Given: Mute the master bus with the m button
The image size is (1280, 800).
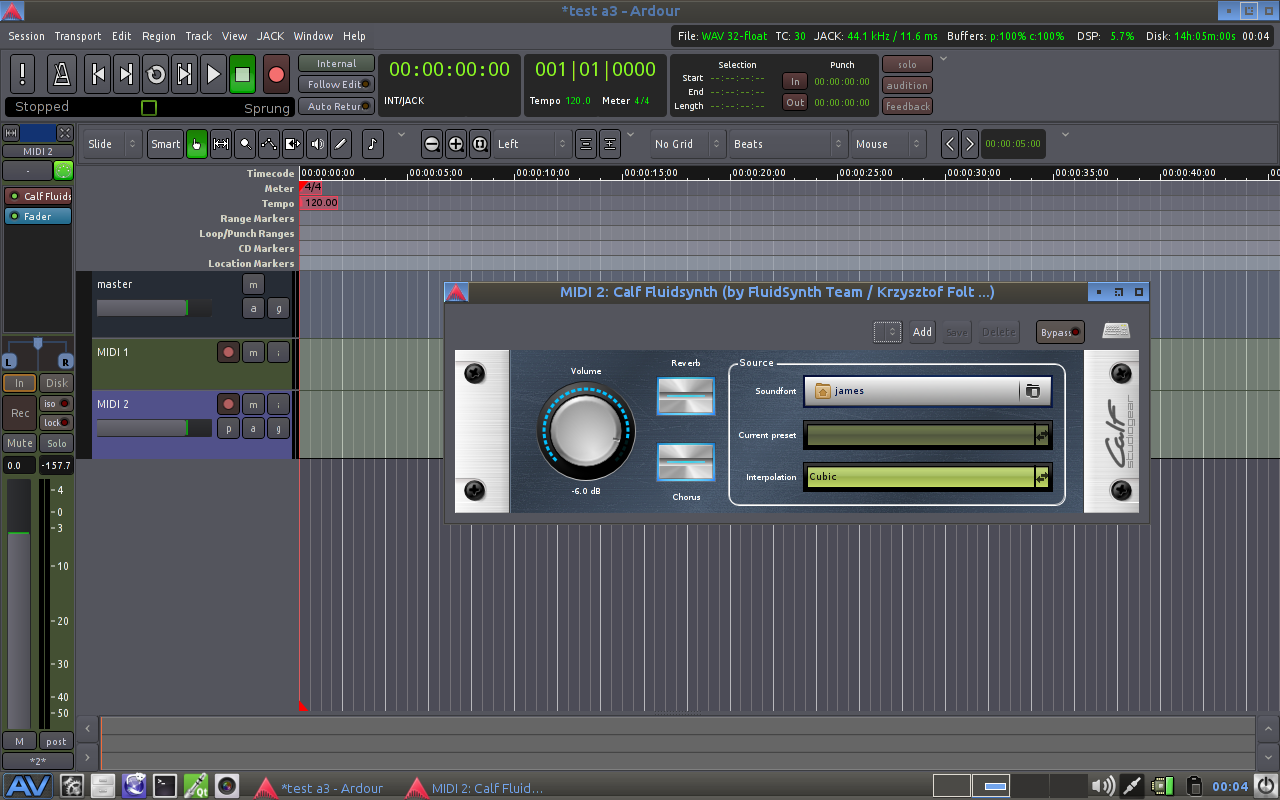Looking at the screenshot, I should [x=253, y=284].
